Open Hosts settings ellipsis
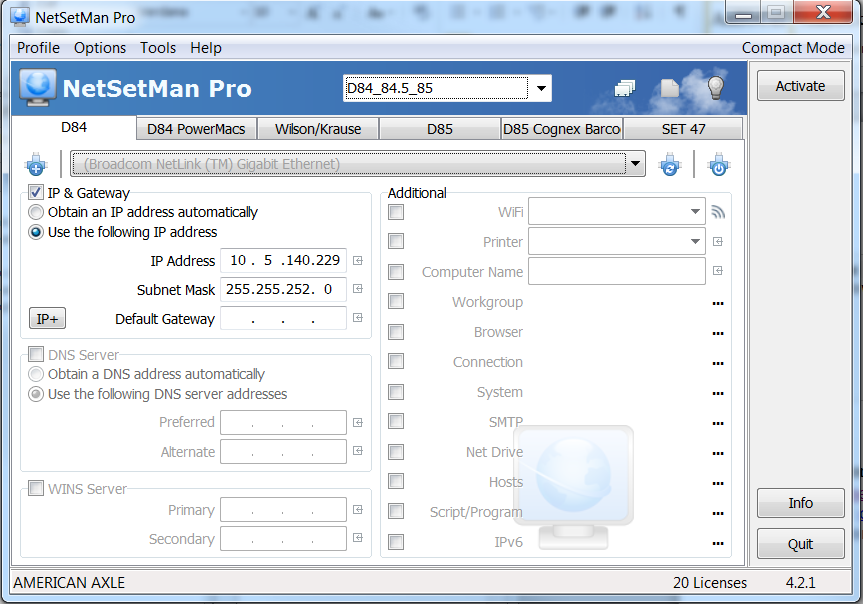Viewport: 863px width, 604px height. pyautogui.click(x=718, y=483)
